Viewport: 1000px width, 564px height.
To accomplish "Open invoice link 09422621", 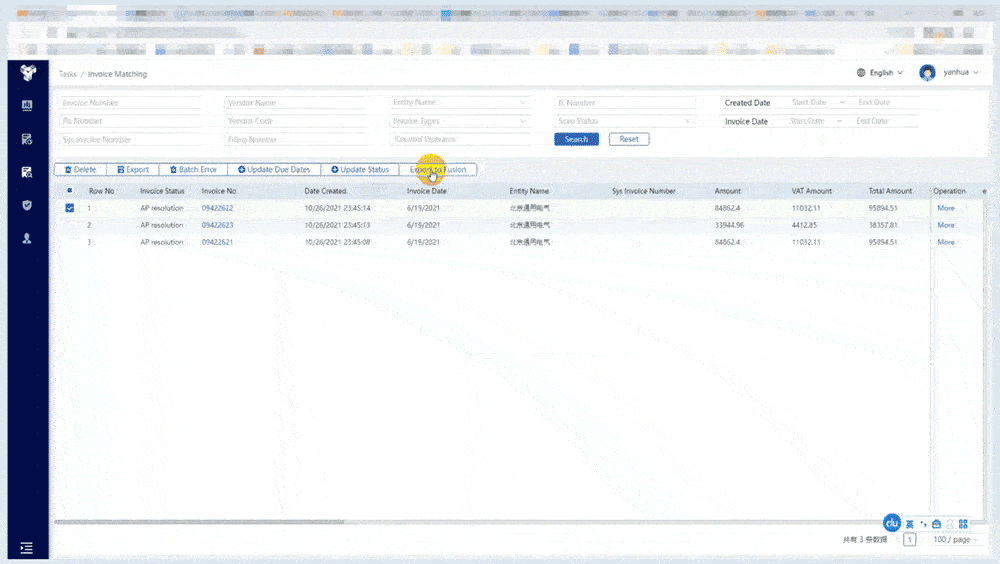I will point(217,242).
